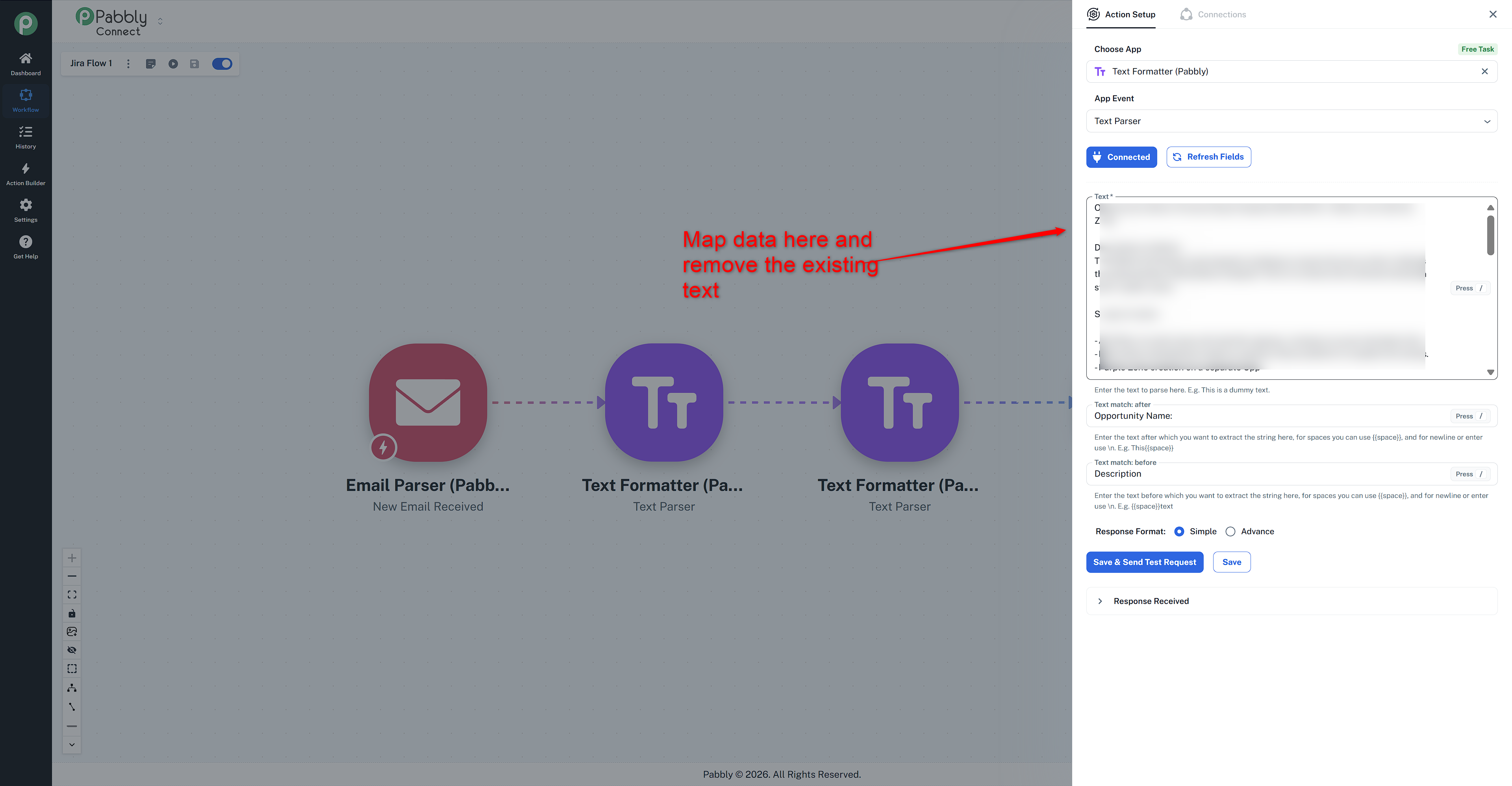Zoom in on the canvas
Screen dimensions: 1512x786
tap(72, 558)
